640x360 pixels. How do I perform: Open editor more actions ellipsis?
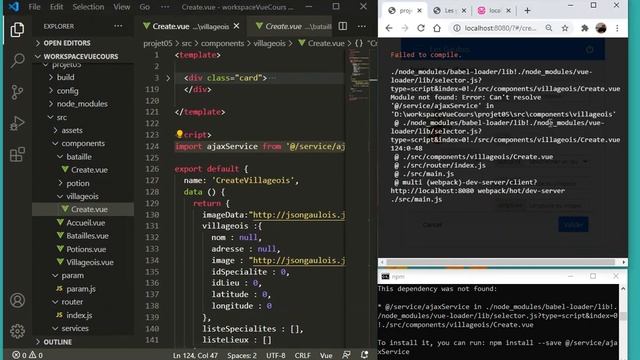pyautogui.click(x=362, y=26)
